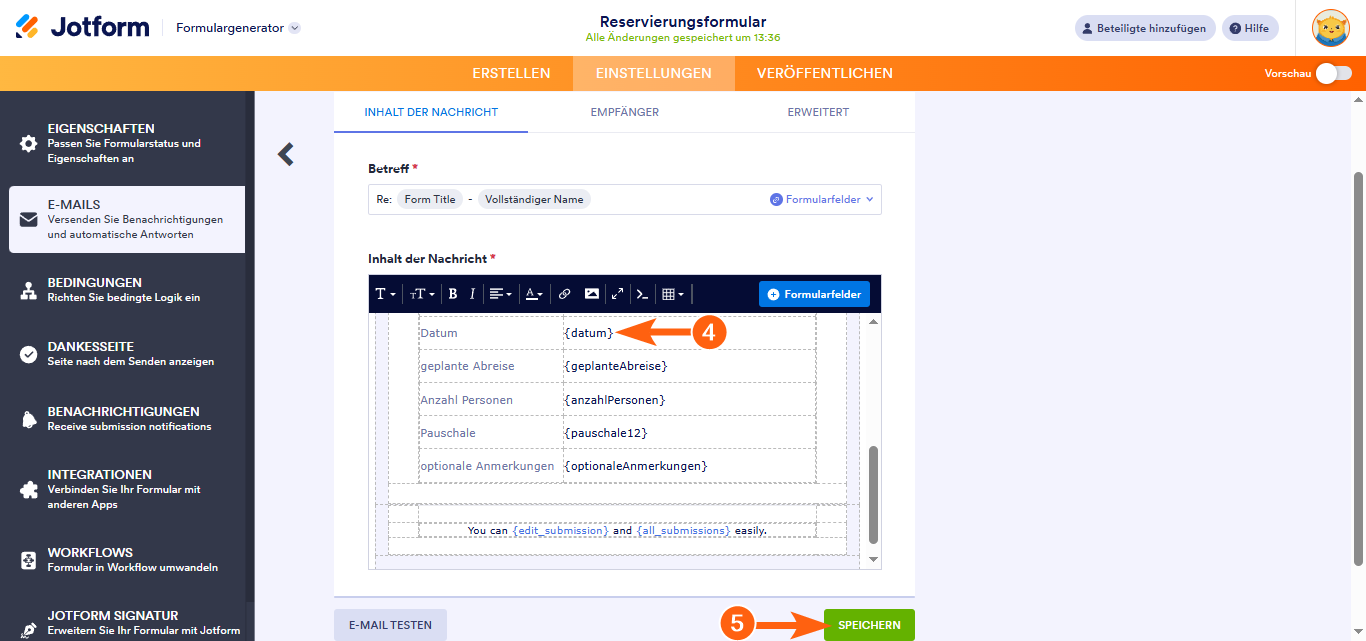Click the back arrow beside email settings
Screen dimensions: 1366x641
click(286, 154)
